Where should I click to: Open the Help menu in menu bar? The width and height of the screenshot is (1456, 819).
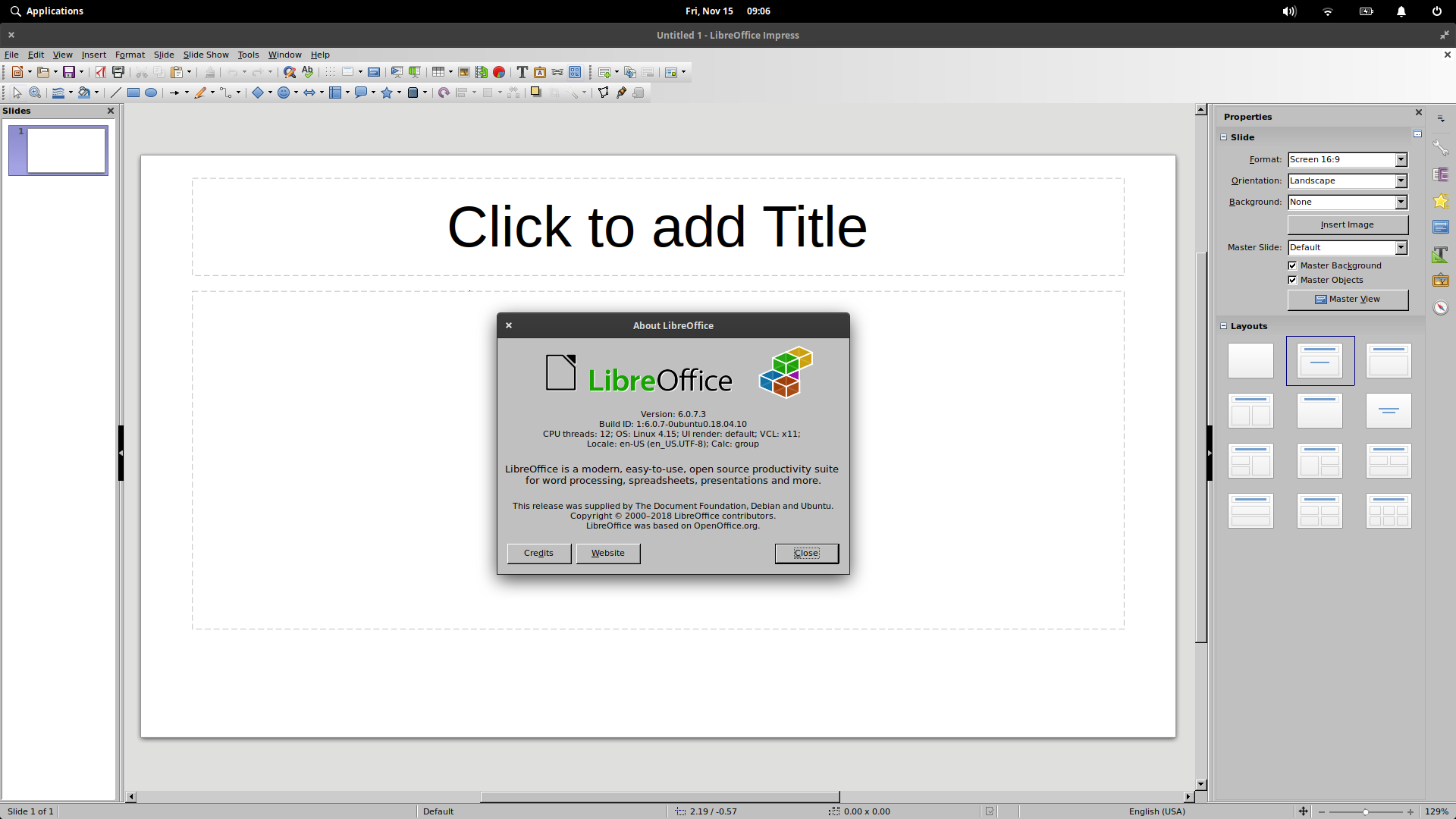pyautogui.click(x=320, y=54)
